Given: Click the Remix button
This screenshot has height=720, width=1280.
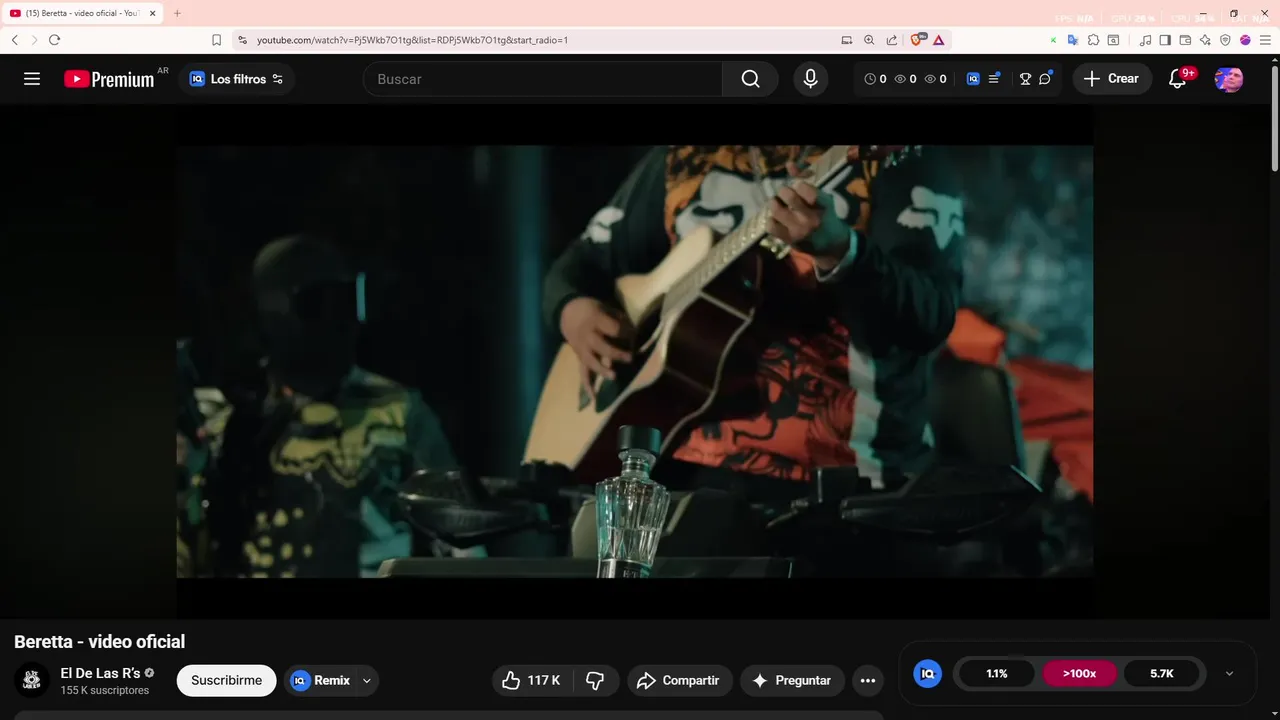Looking at the screenshot, I should (x=321, y=680).
